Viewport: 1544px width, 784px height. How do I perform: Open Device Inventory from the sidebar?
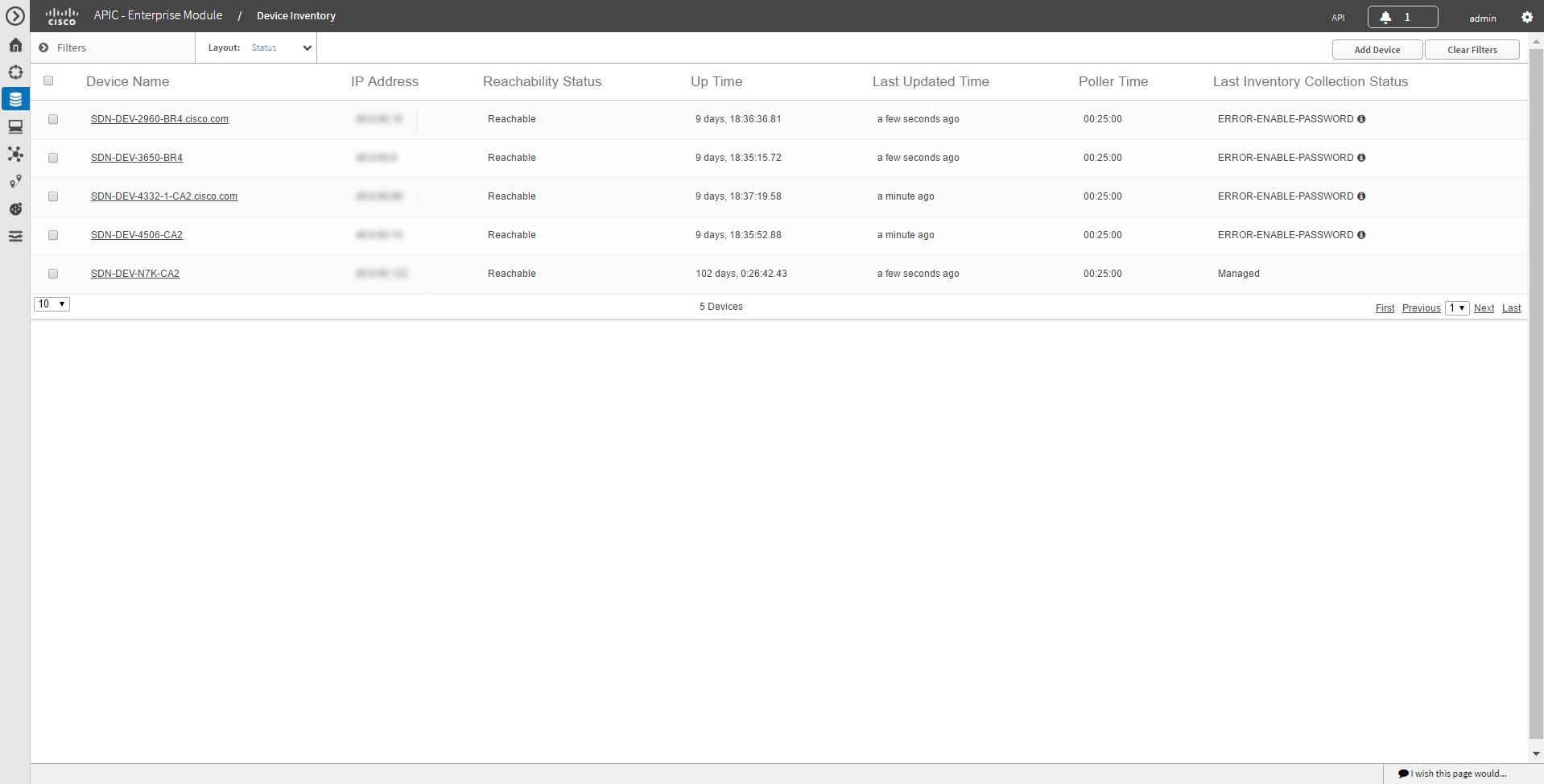[14, 99]
